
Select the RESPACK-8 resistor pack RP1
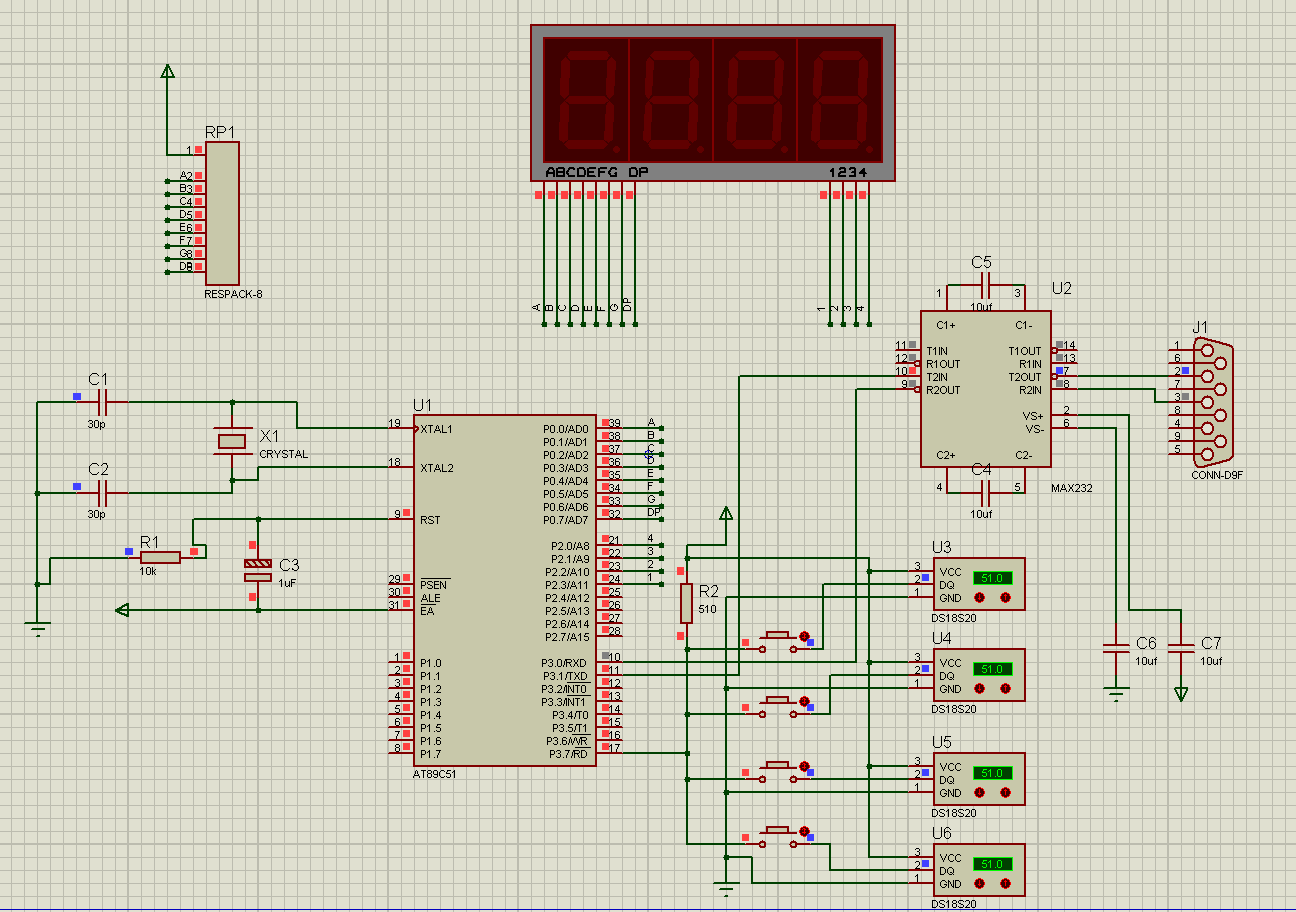coord(222,213)
